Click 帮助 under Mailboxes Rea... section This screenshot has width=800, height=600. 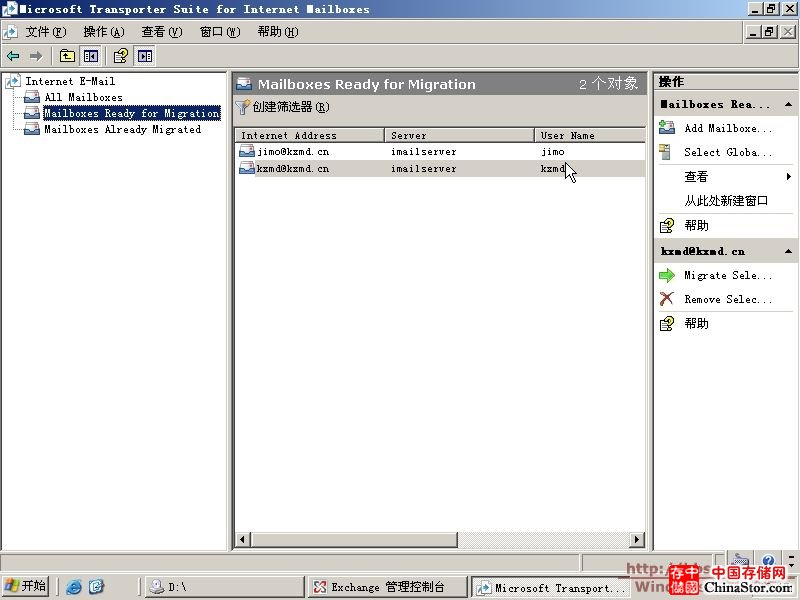pyautogui.click(x=696, y=225)
